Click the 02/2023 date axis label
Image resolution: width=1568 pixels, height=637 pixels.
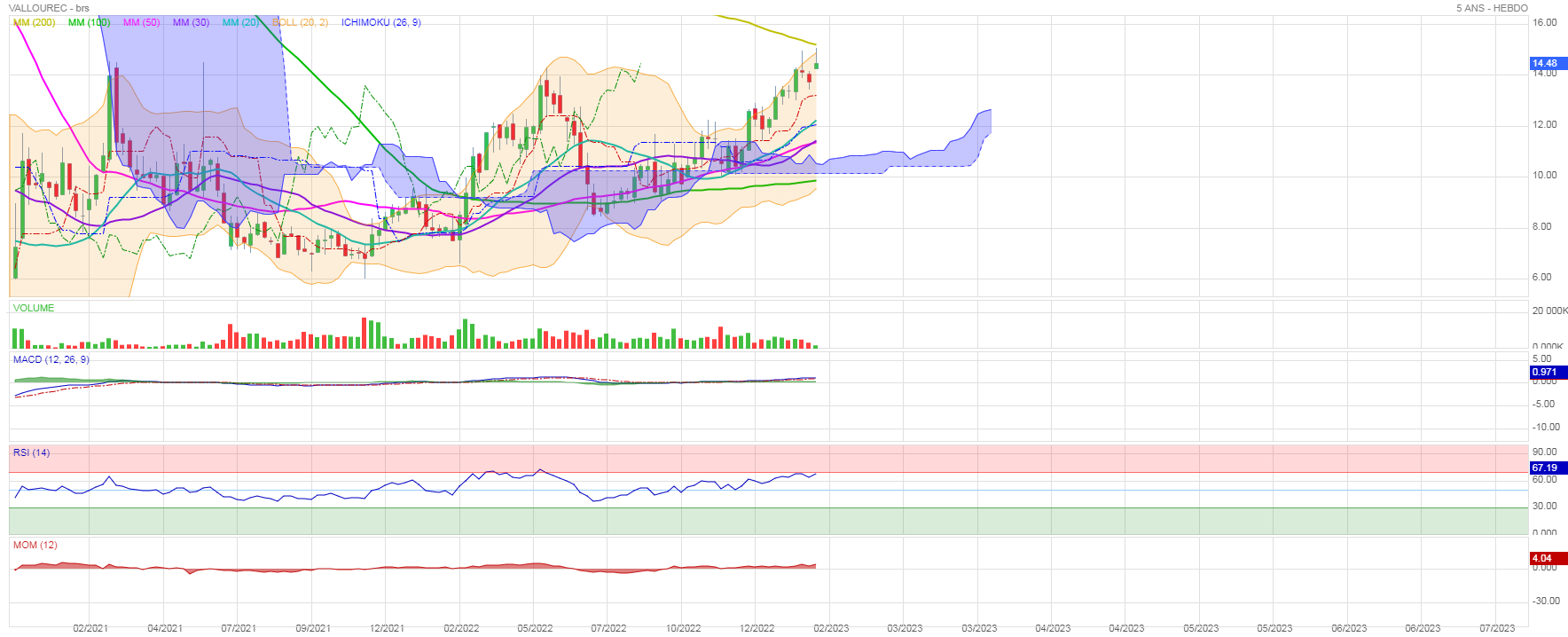[x=831, y=628]
